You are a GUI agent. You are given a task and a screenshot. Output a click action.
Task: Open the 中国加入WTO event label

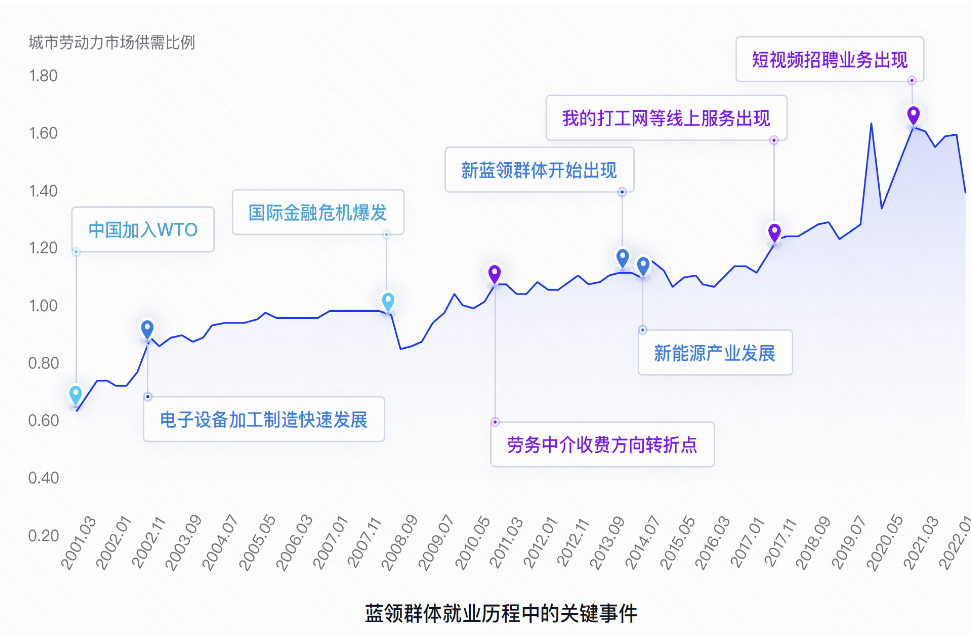[x=143, y=230]
